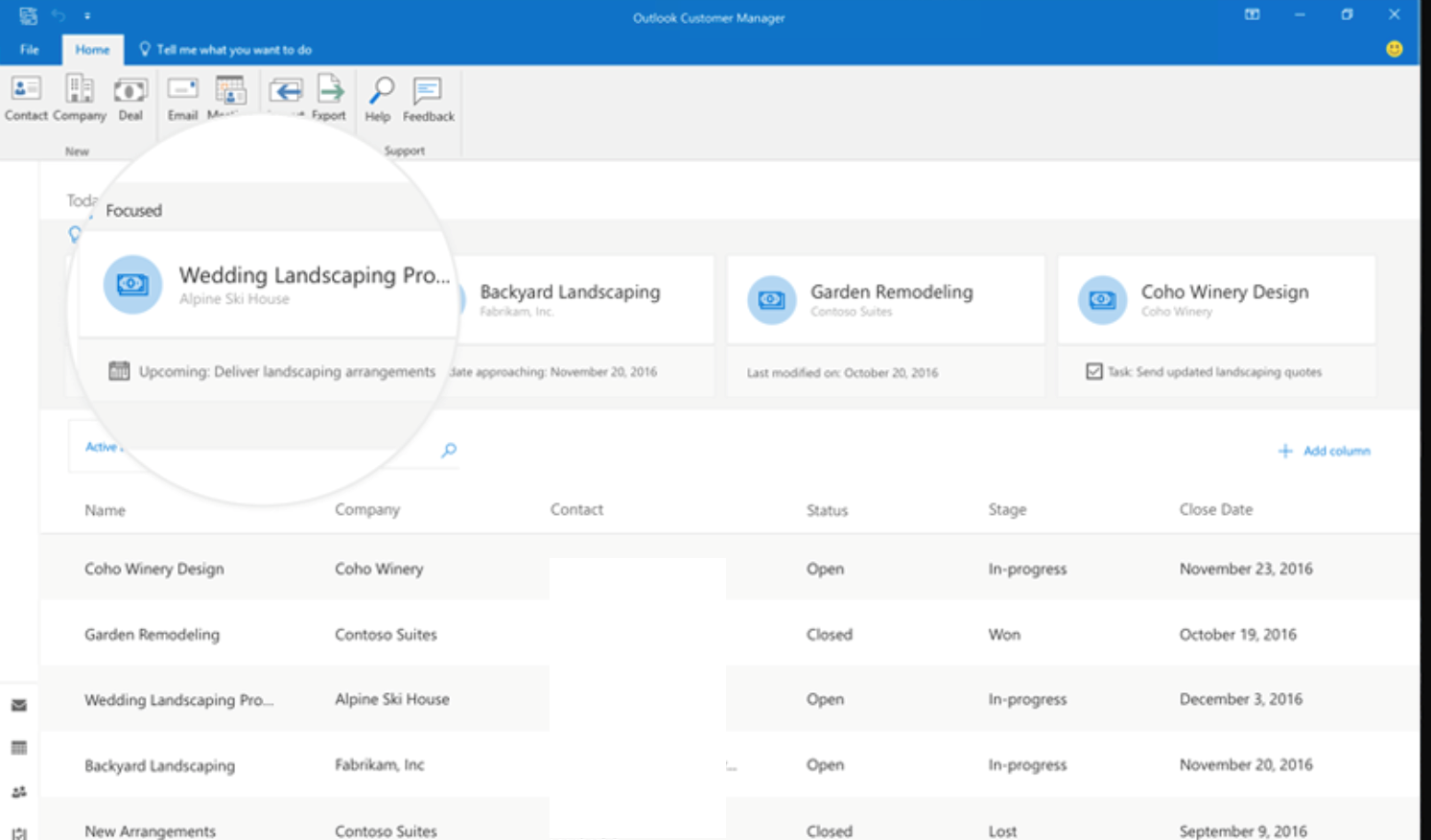
Task: Click the send/receive icon in title bar
Action: tap(28, 15)
